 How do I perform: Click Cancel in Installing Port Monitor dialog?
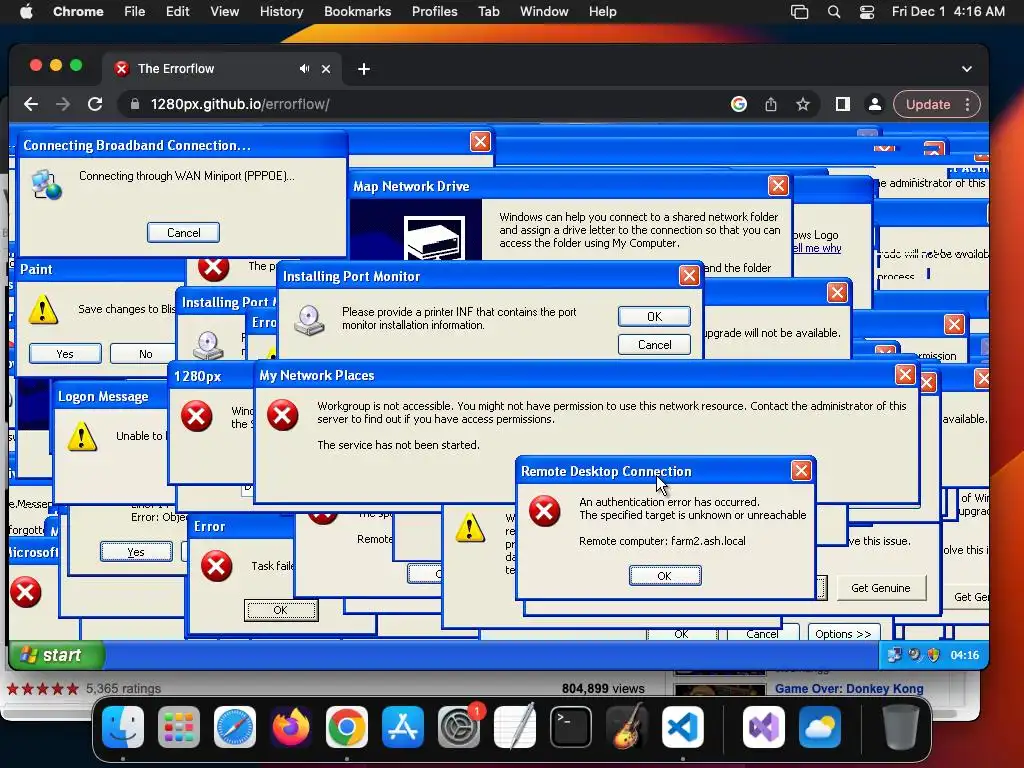[654, 345]
